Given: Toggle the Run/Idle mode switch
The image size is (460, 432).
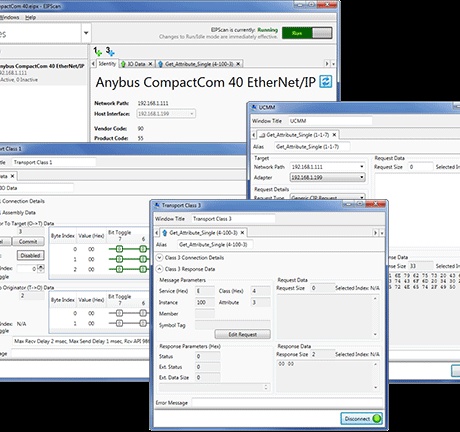Looking at the screenshot, I should coord(307,33).
